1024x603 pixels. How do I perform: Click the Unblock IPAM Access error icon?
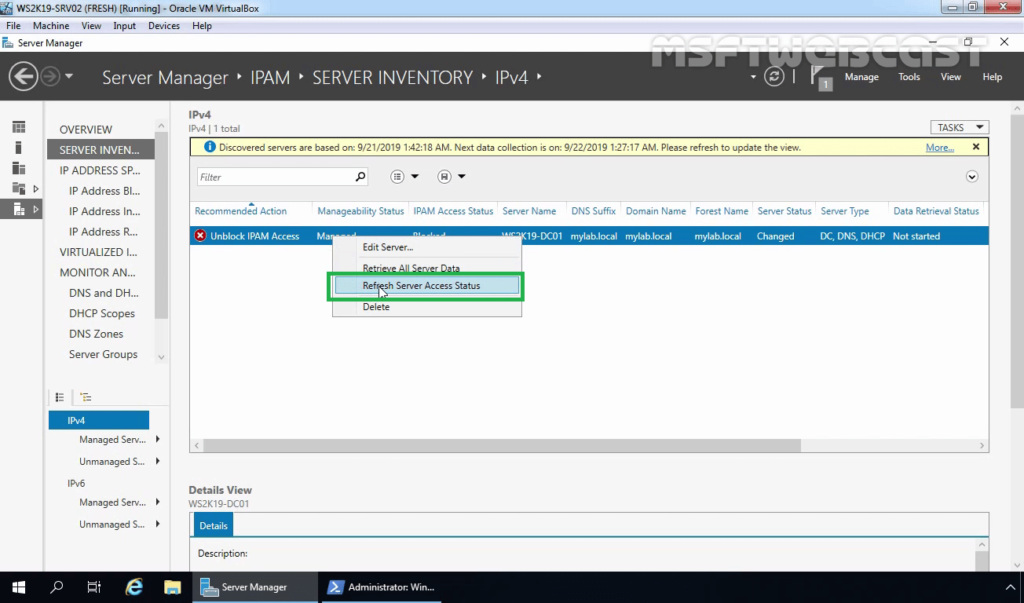click(200, 236)
